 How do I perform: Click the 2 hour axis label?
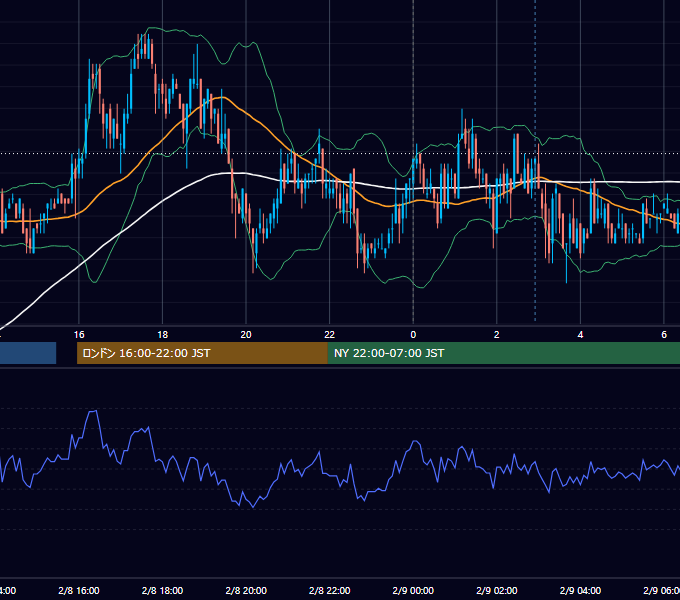[x=497, y=335]
